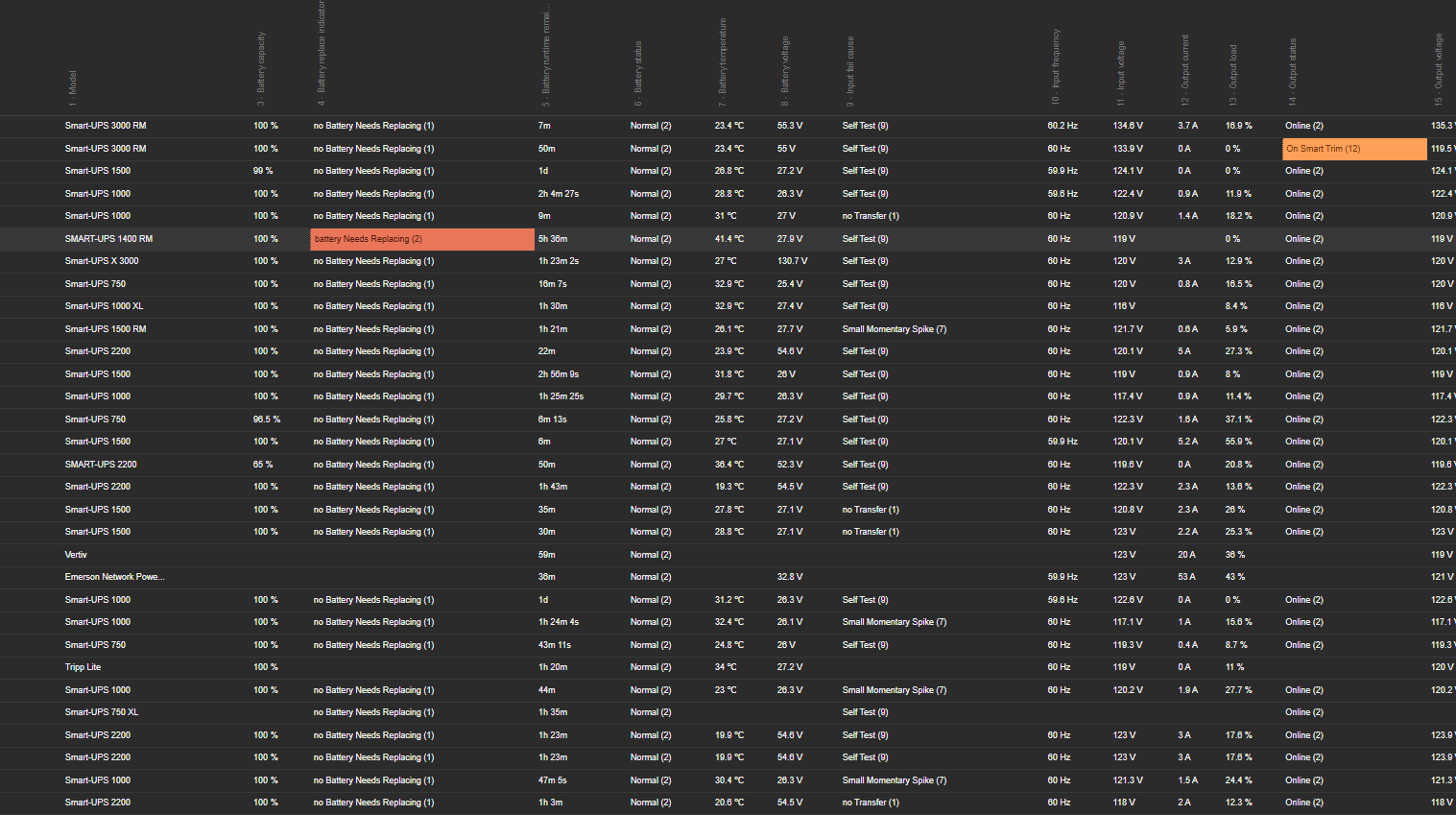The width and height of the screenshot is (1456, 815).
Task: Click the Smart-UPS 750 XL model
Action: (102, 712)
